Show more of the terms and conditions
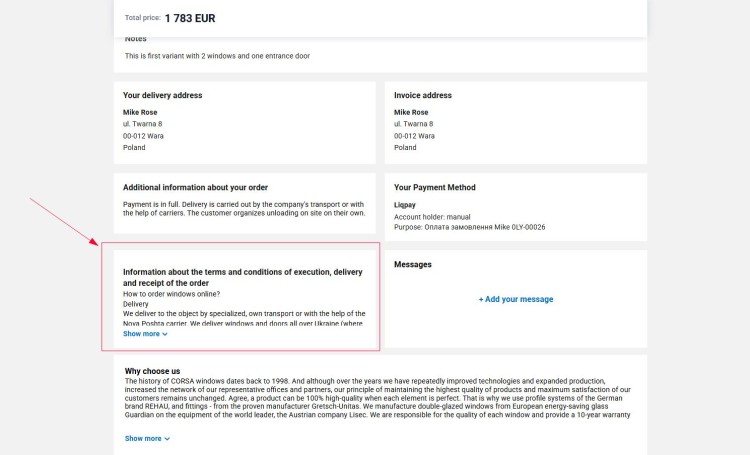 (141, 334)
